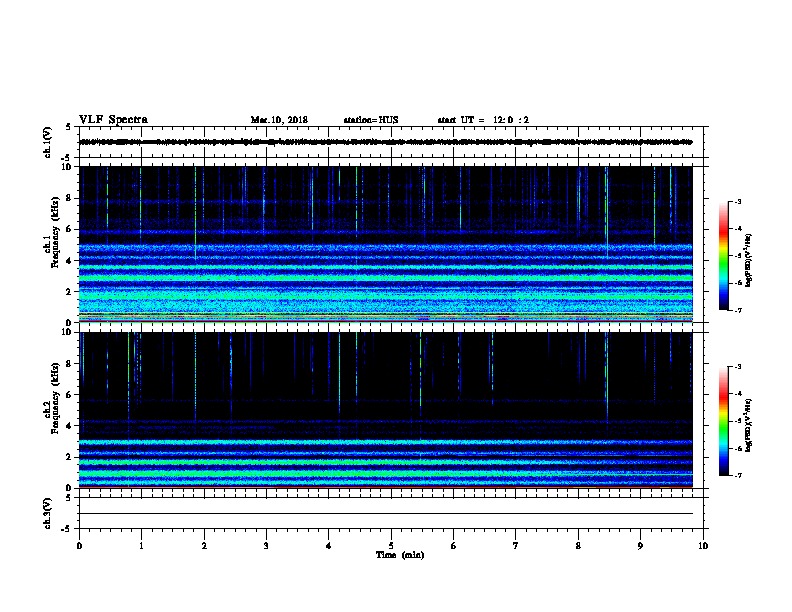792x612 pixels.
Task: Click the log(PSD) label beside ch.1 colorbar
Action: (749, 261)
